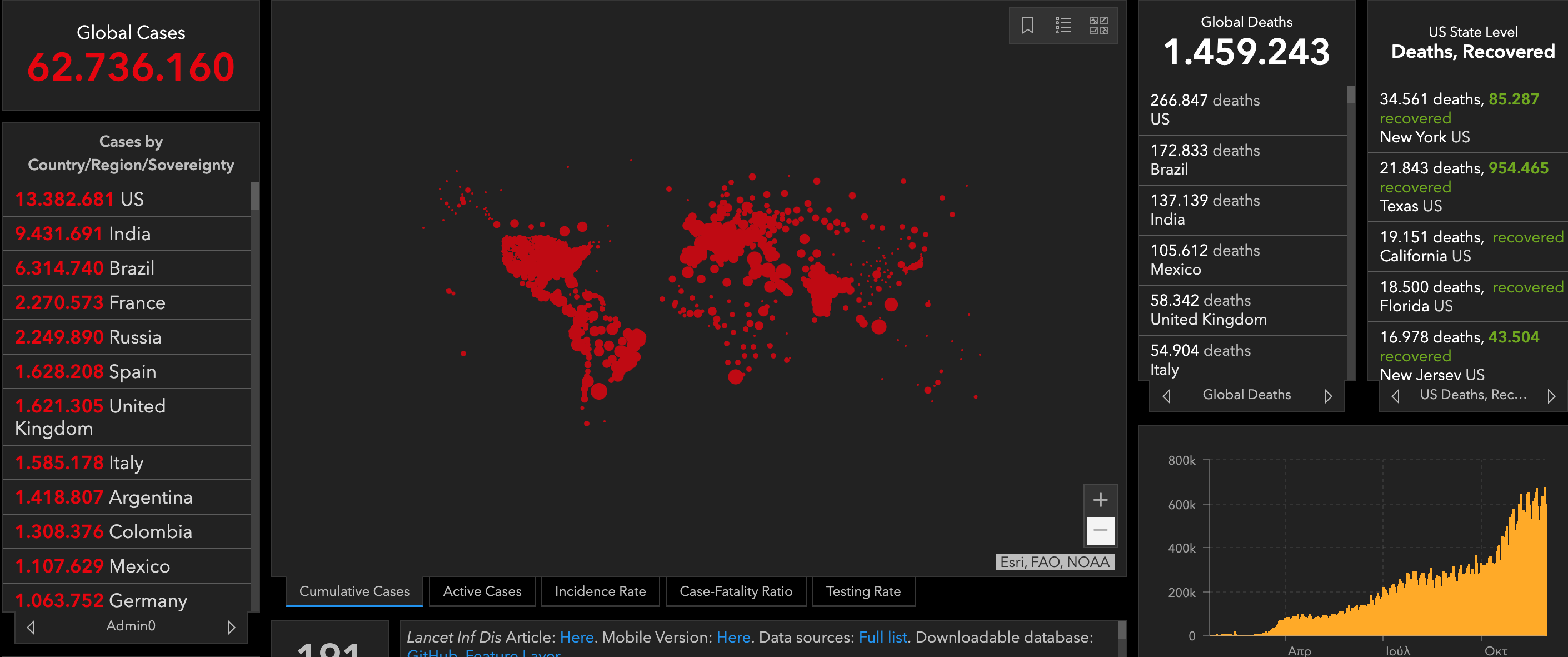Open the map bookmarks icon
Image resolution: width=1568 pixels, height=657 pixels.
(x=1027, y=26)
